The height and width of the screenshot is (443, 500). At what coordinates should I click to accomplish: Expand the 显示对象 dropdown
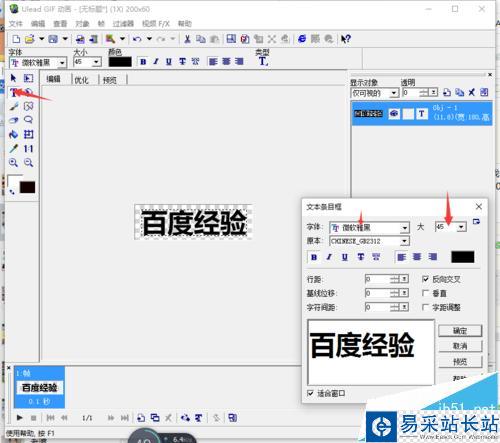[x=394, y=93]
